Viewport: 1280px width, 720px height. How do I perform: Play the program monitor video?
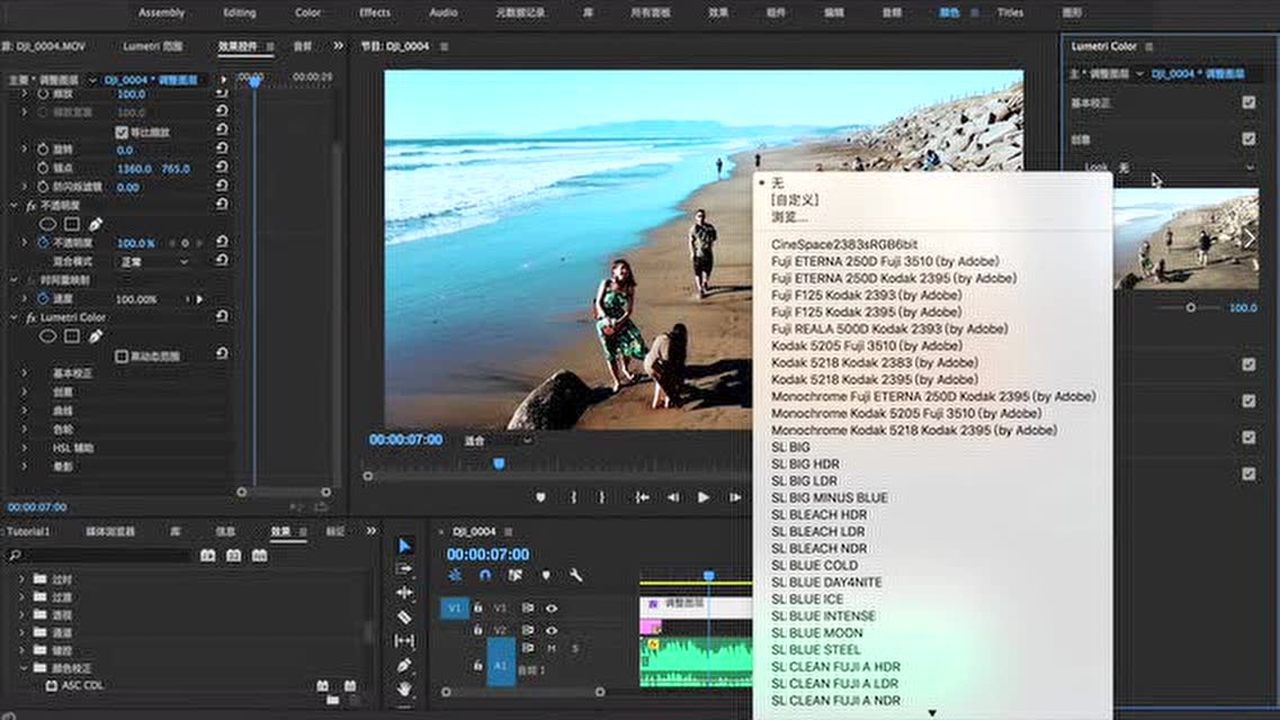click(x=704, y=497)
